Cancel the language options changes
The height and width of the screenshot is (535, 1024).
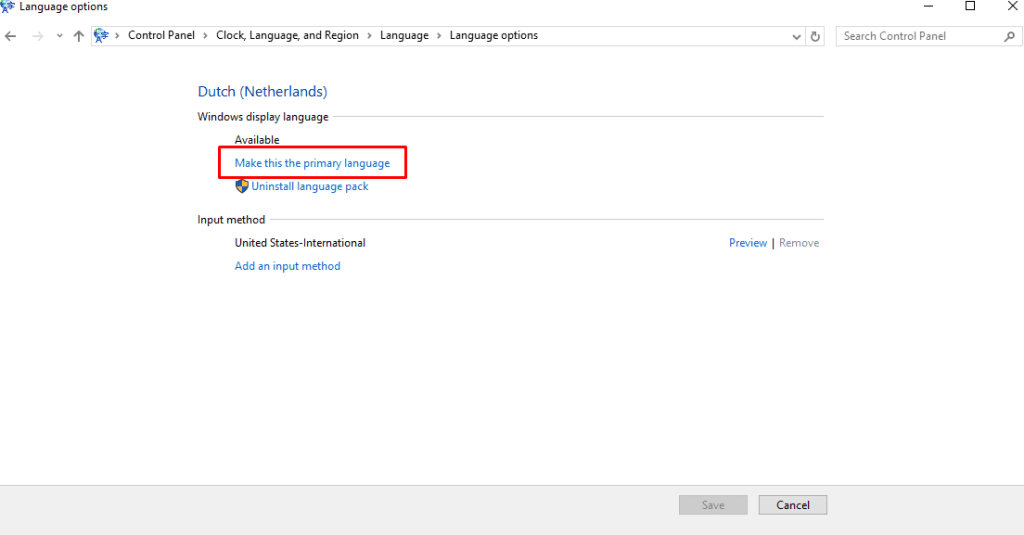[793, 505]
